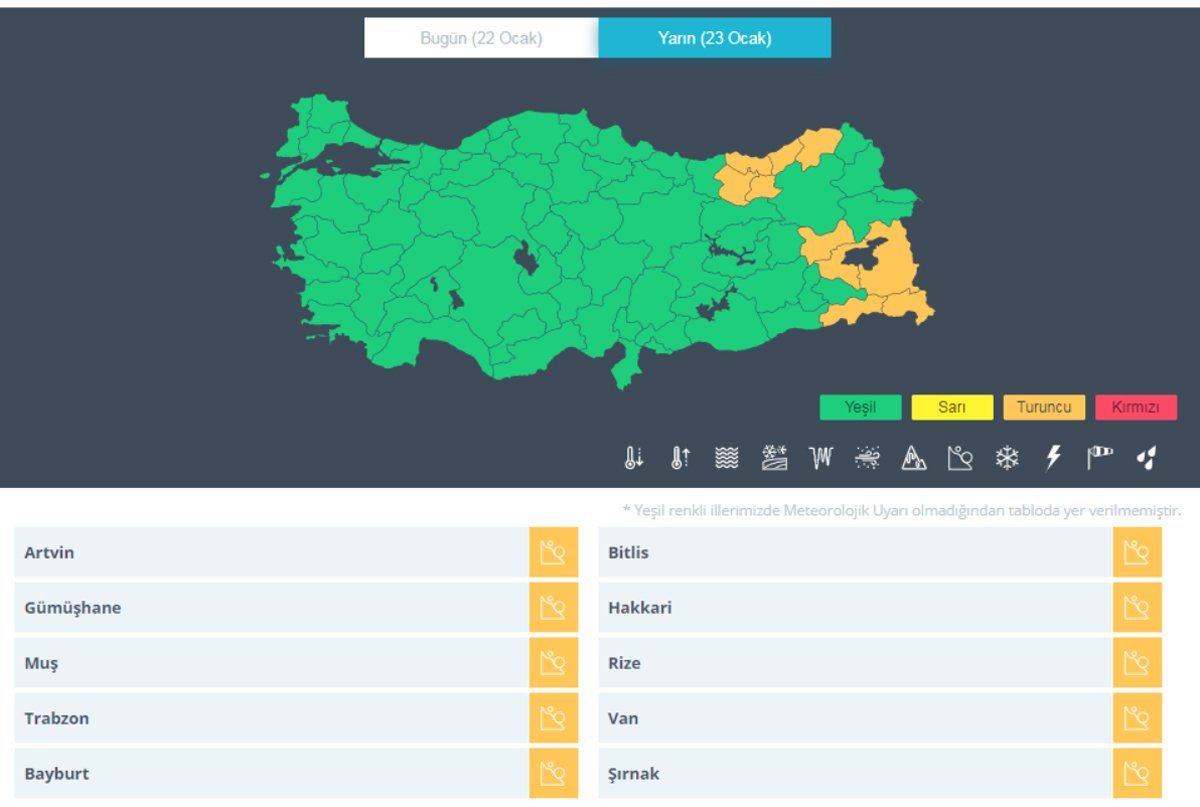The image size is (1200, 807).
Task: Click the Kırmızı red legend swatch
Action: [x=1135, y=408]
